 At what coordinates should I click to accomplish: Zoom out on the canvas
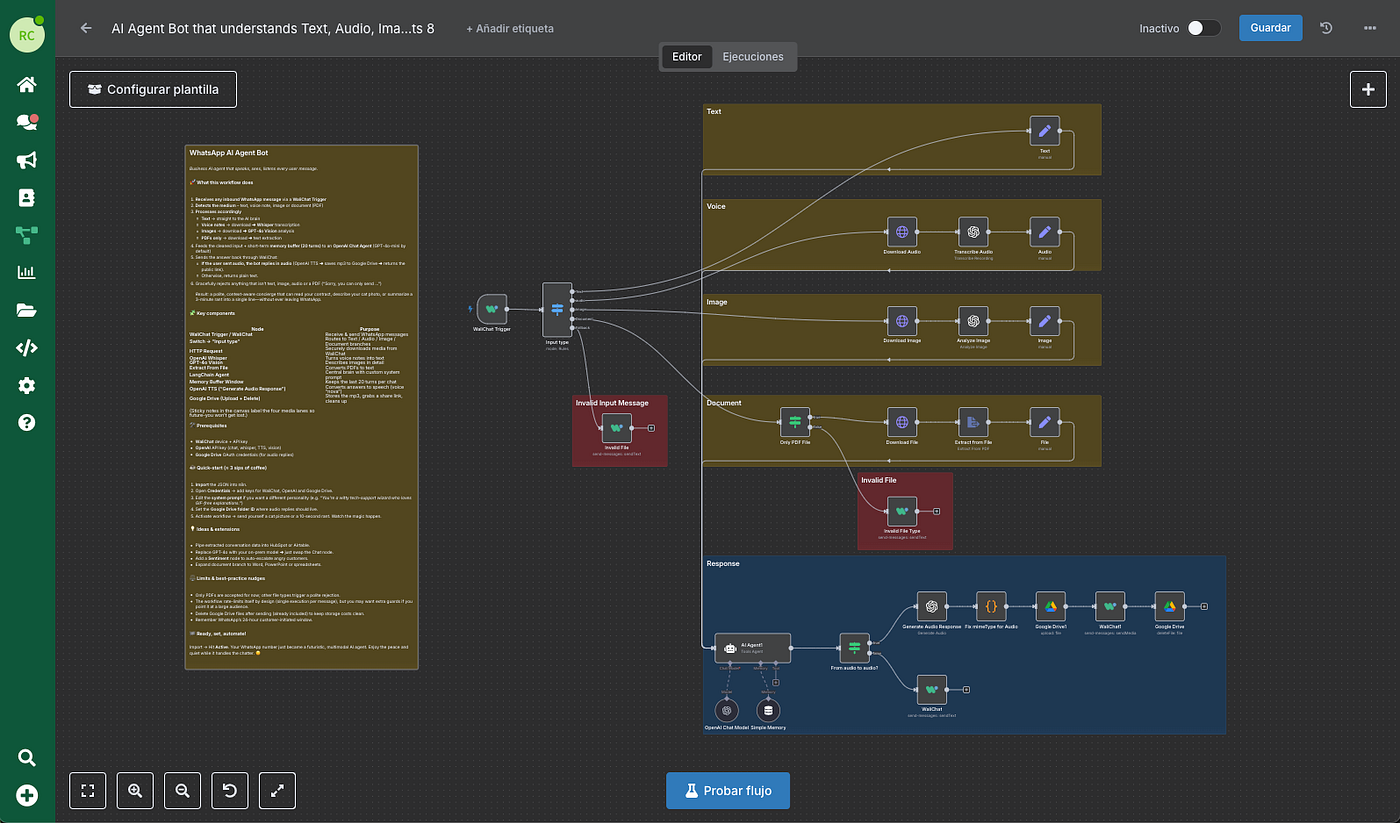(x=182, y=790)
